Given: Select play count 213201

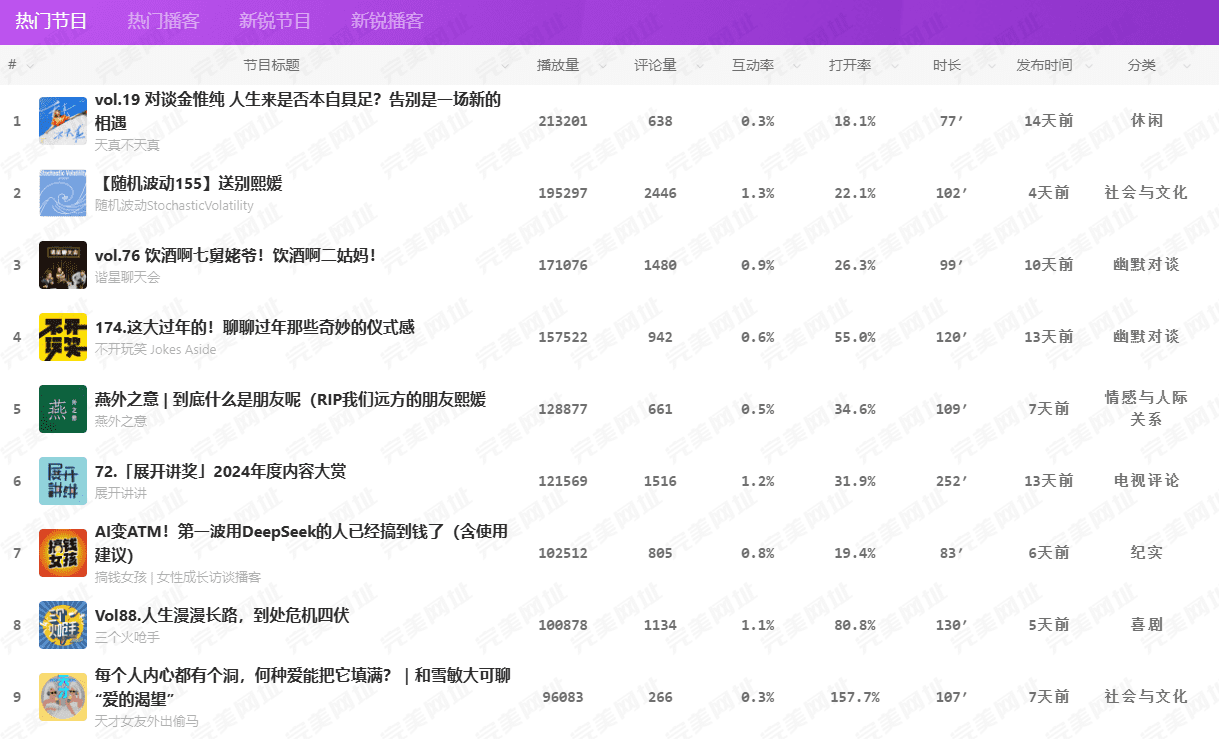Looking at the screenshot, I should tap(563, 121).
